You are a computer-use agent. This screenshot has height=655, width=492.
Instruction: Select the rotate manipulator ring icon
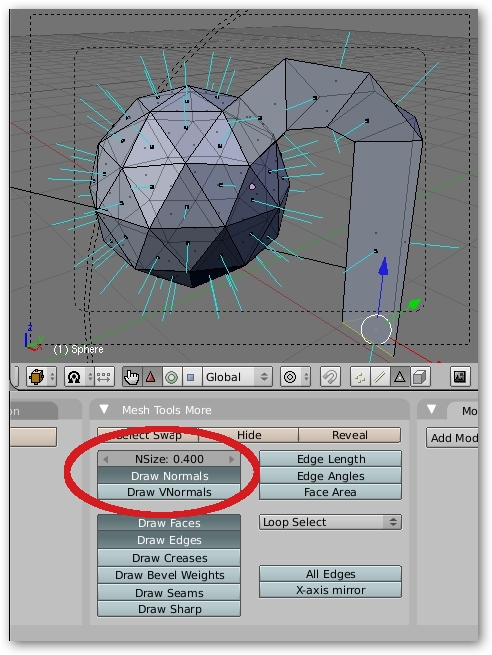[171, 377]
